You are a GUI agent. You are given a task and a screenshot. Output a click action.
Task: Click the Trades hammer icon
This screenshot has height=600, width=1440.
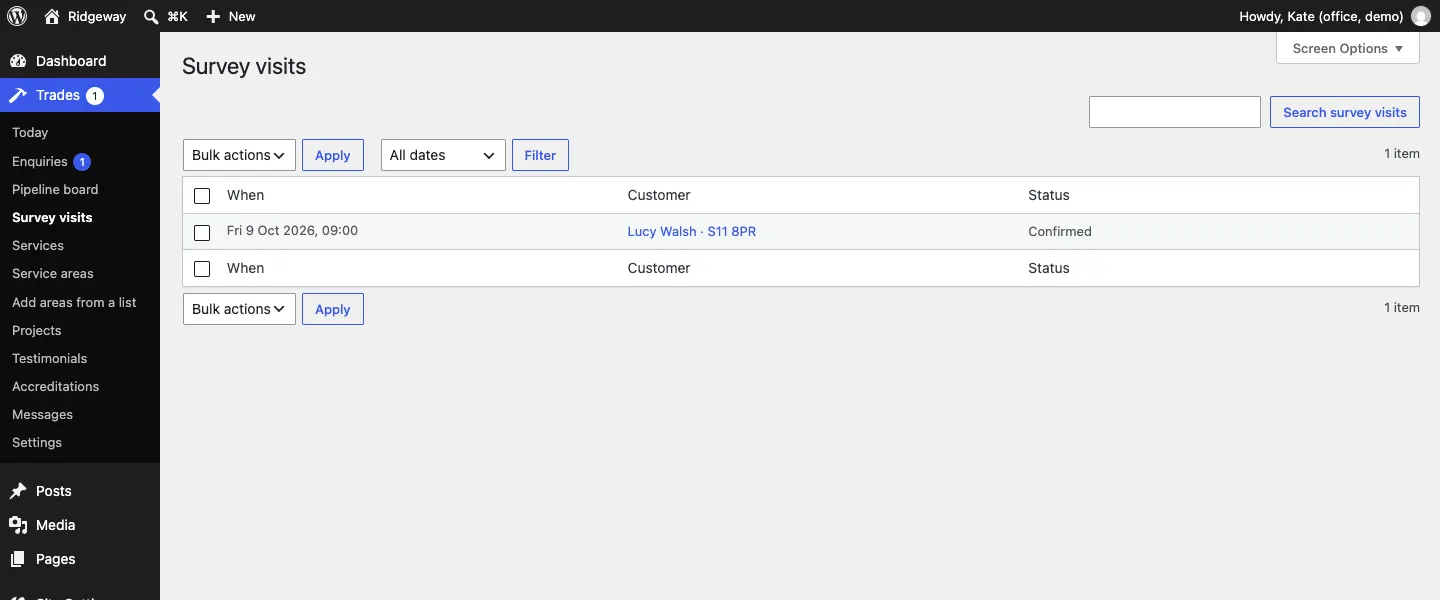click(x=18, y=95)
